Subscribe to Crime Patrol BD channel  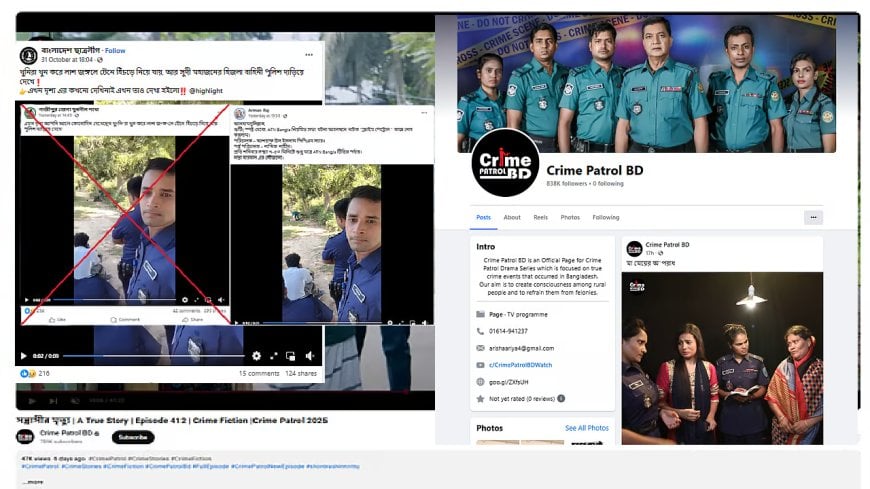[x=133, y=437]
